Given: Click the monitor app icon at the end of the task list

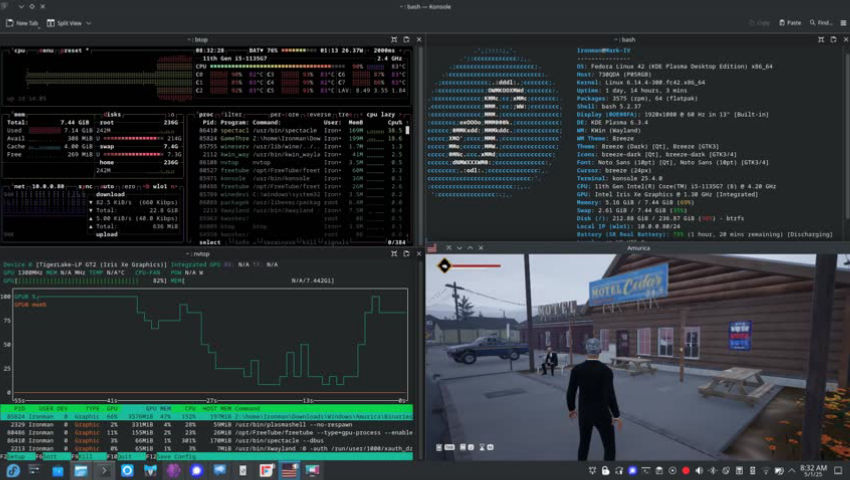Looking at the screenshot, I should [313, 471].
